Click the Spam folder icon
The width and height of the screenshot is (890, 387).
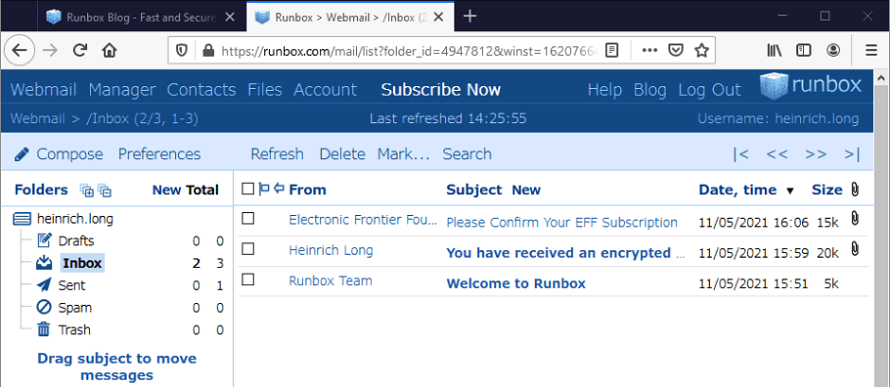click(44, 308)
